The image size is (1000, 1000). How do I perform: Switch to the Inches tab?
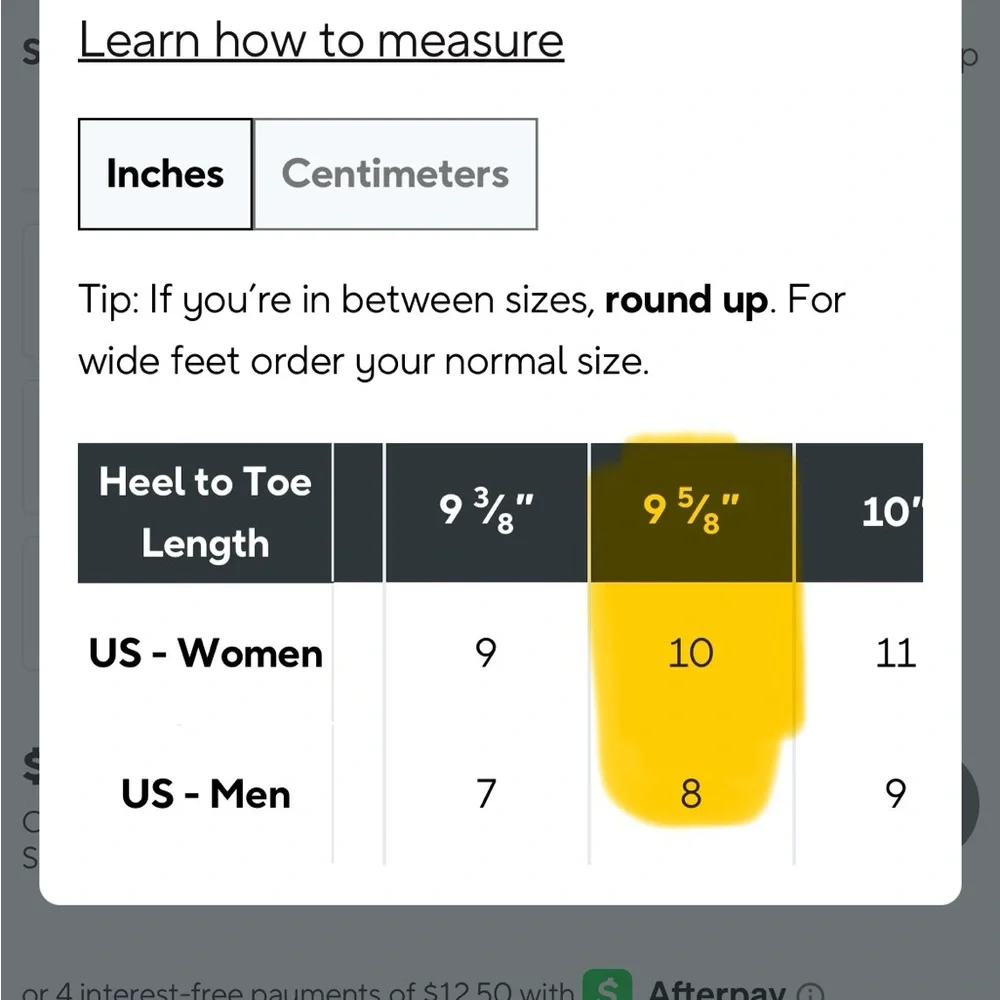click(165, 174)
